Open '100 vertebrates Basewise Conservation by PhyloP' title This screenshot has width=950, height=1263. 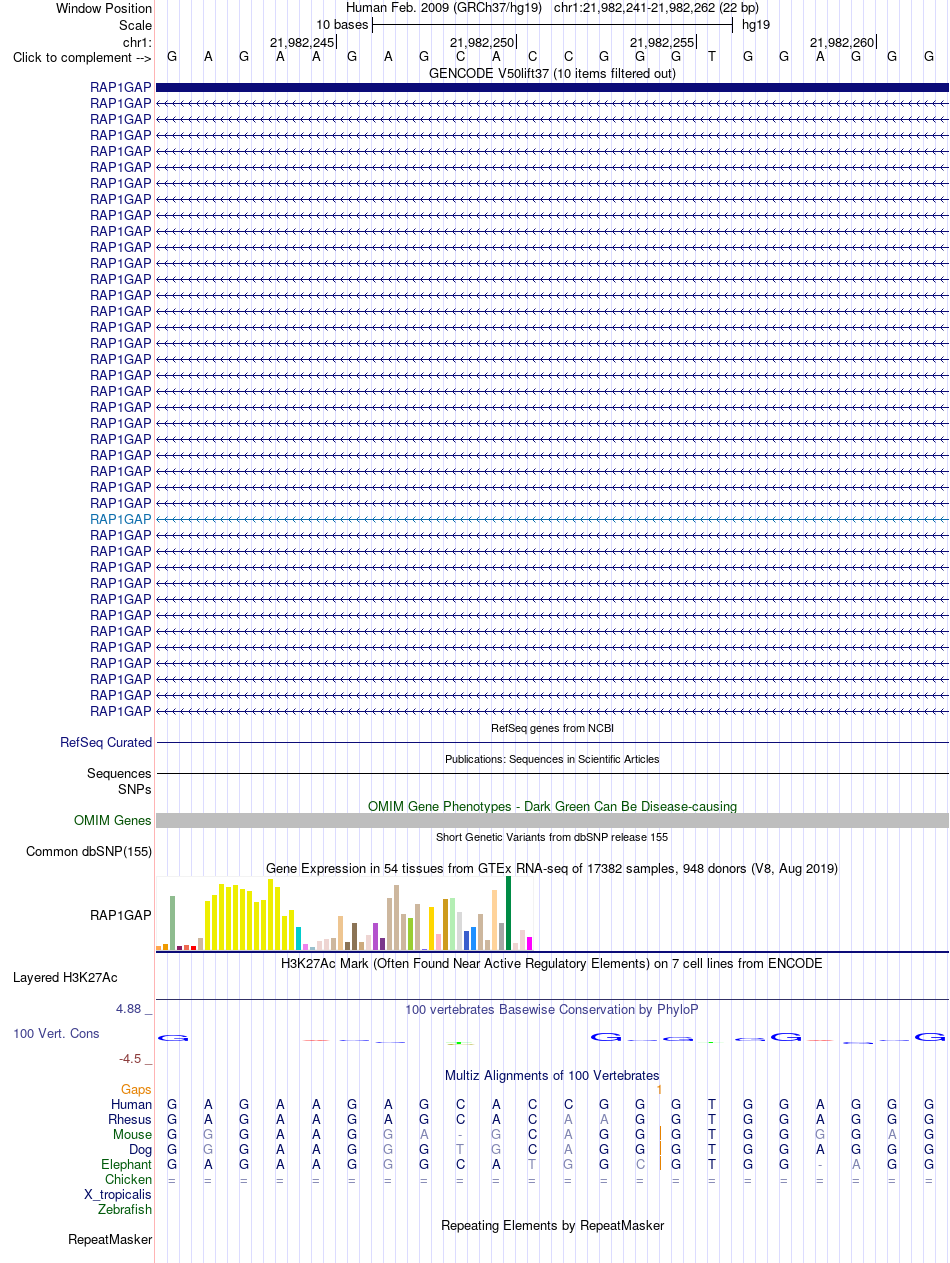(x=552, y=1009)
